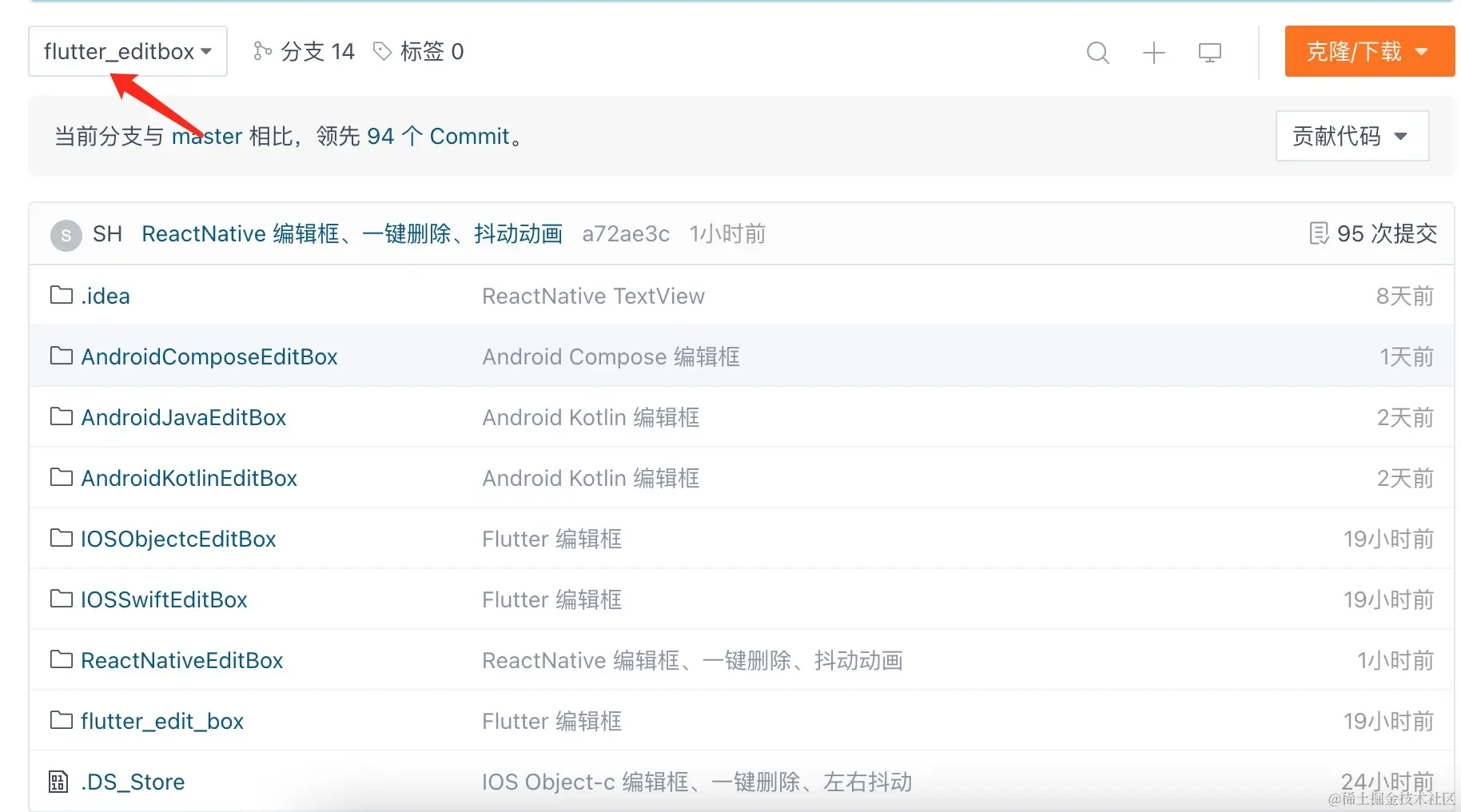Open the 分支 14 branches list
The width and height of the screenshot is (1461, 812).
pyautogui.click(x=317, y=51)
